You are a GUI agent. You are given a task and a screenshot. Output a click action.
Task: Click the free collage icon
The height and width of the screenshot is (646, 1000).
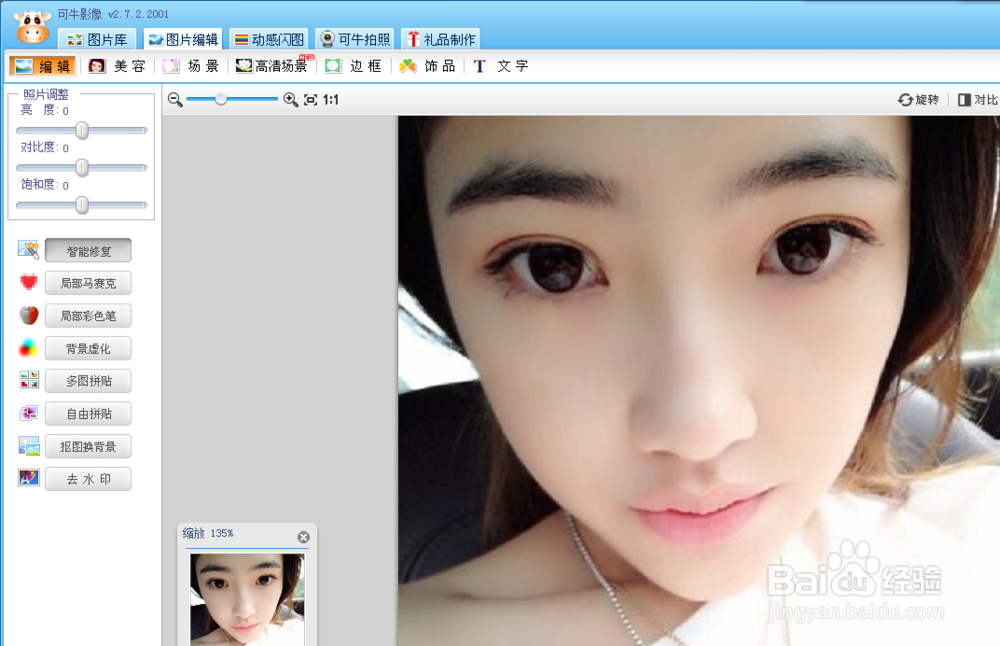pos(29,413)
